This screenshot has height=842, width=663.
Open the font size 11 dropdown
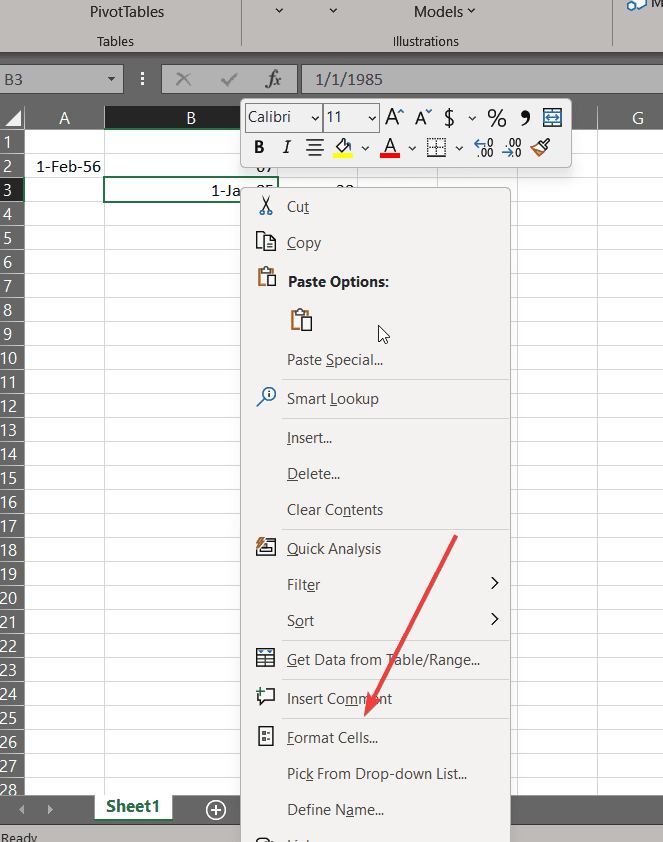[x=351, y=118]
